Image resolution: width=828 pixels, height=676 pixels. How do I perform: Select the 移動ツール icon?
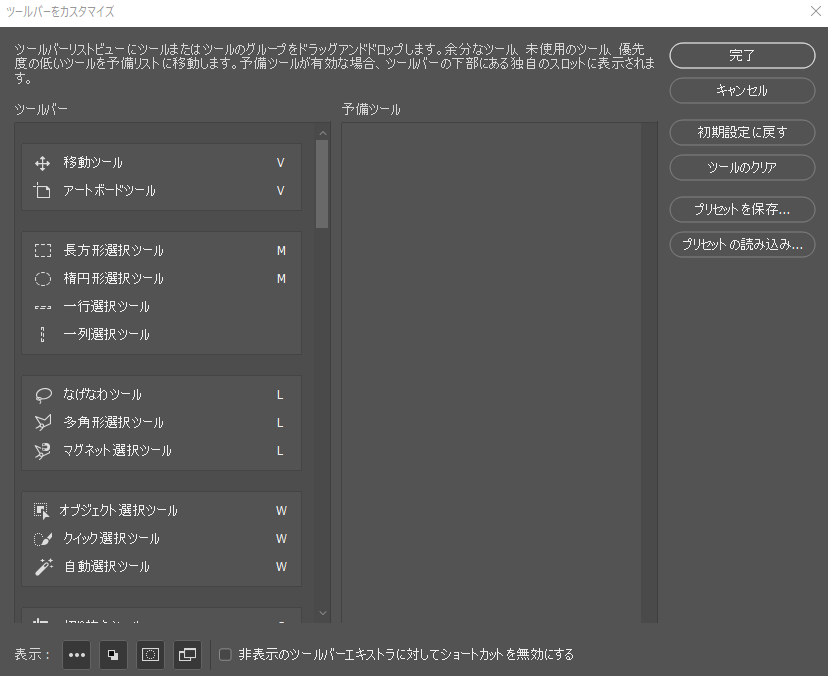tap(42, 163)
